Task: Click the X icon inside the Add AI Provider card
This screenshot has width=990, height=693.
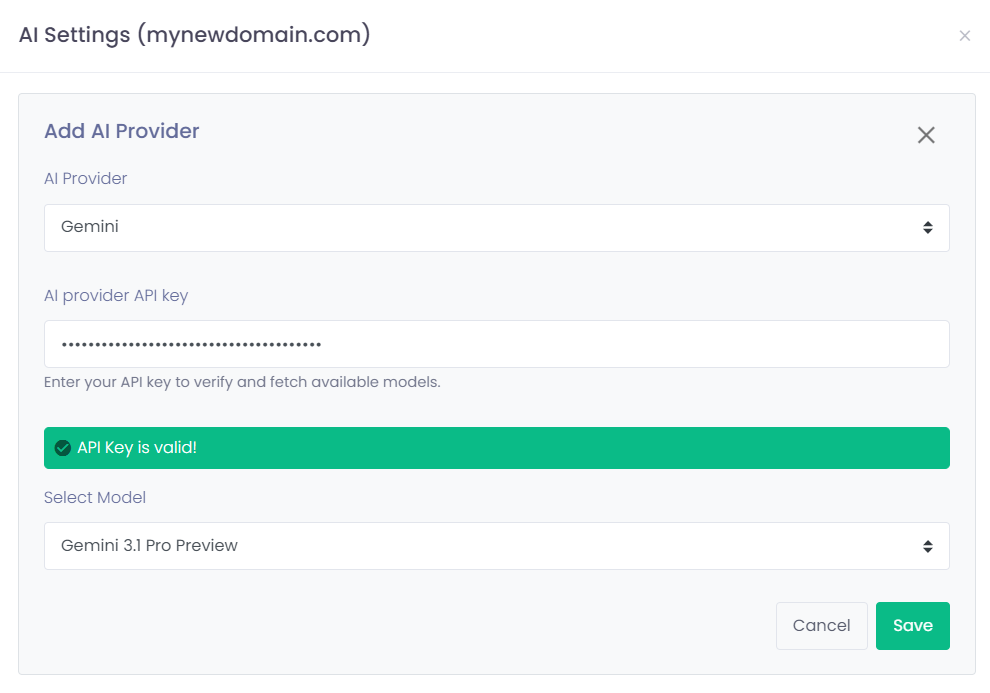Action: tap(926, 134)
